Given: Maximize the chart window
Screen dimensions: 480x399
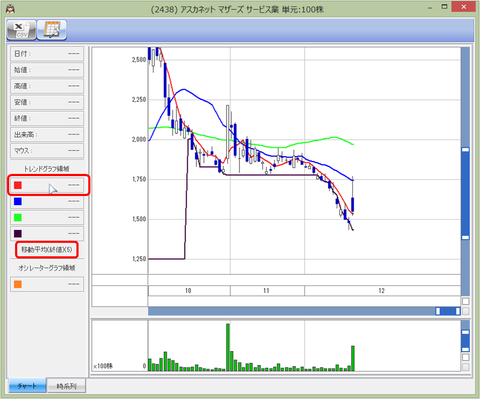Looking at the screenshot, I should [x=444, y=7].
